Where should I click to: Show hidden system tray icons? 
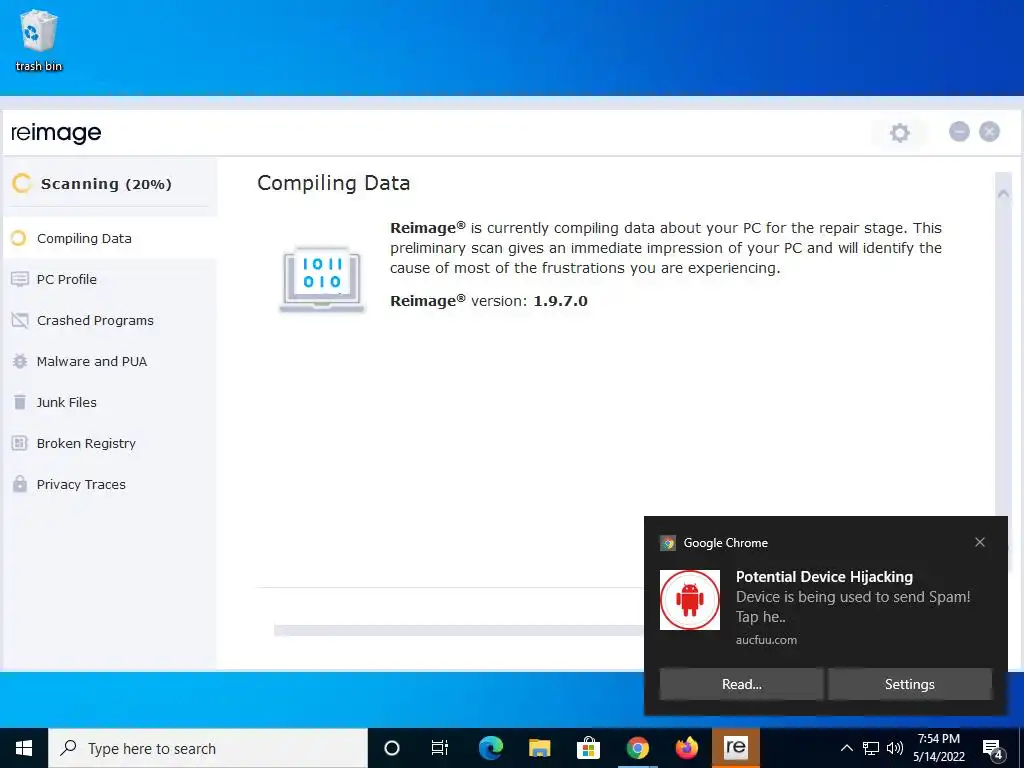coord(846,748)
